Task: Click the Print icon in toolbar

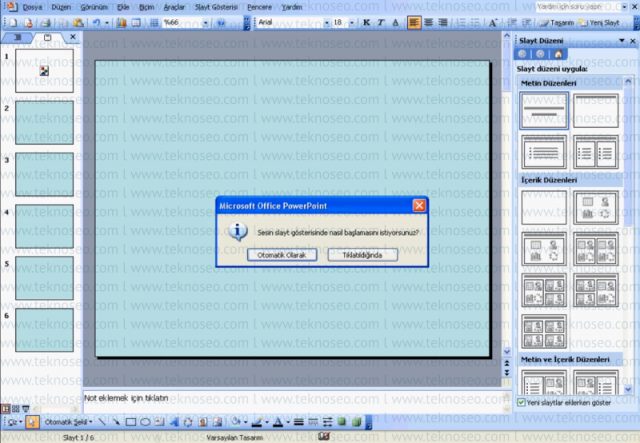Action: pos(46,23)
